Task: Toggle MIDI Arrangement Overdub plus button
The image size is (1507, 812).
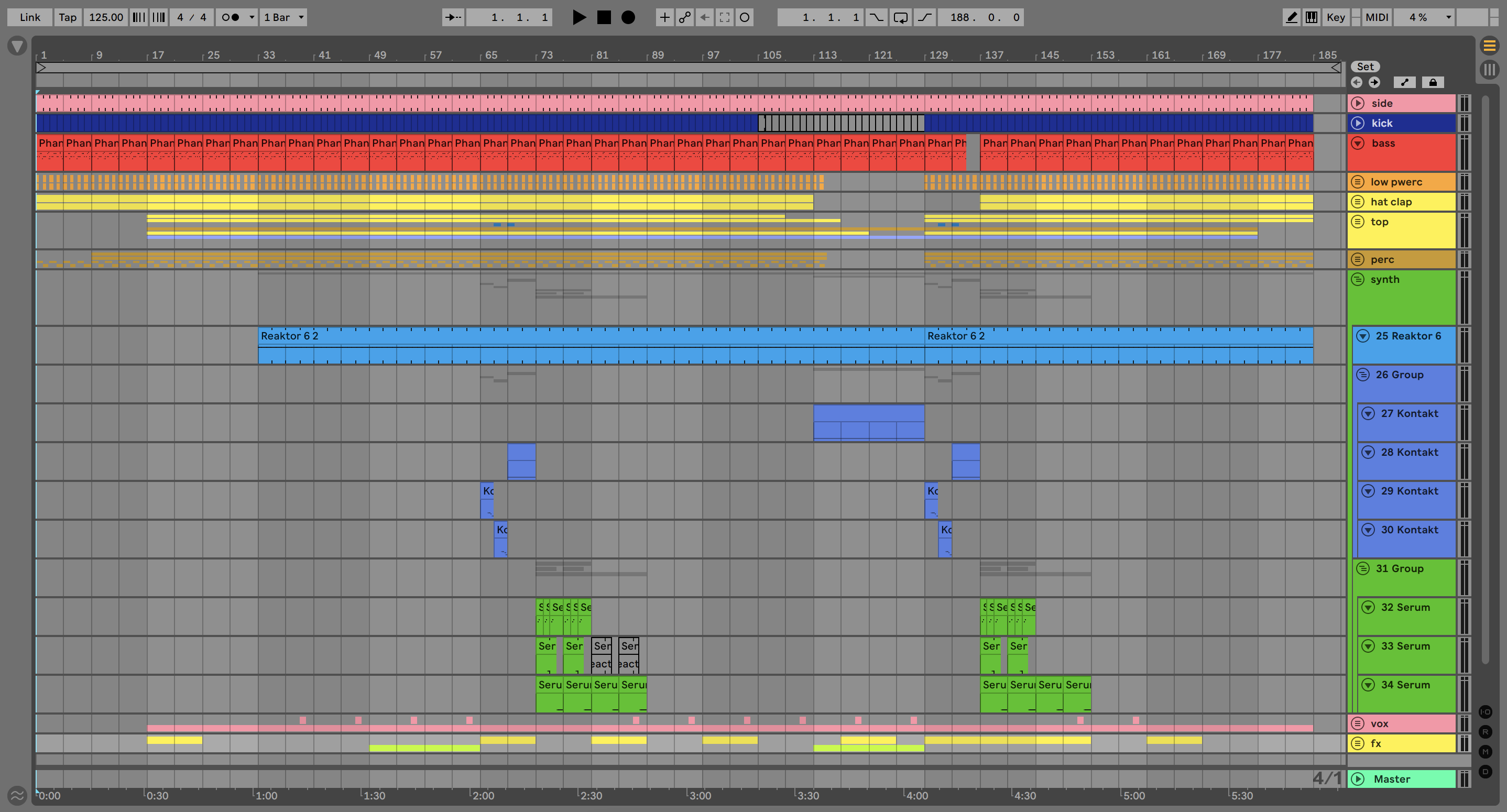Action: coord(664,17)
